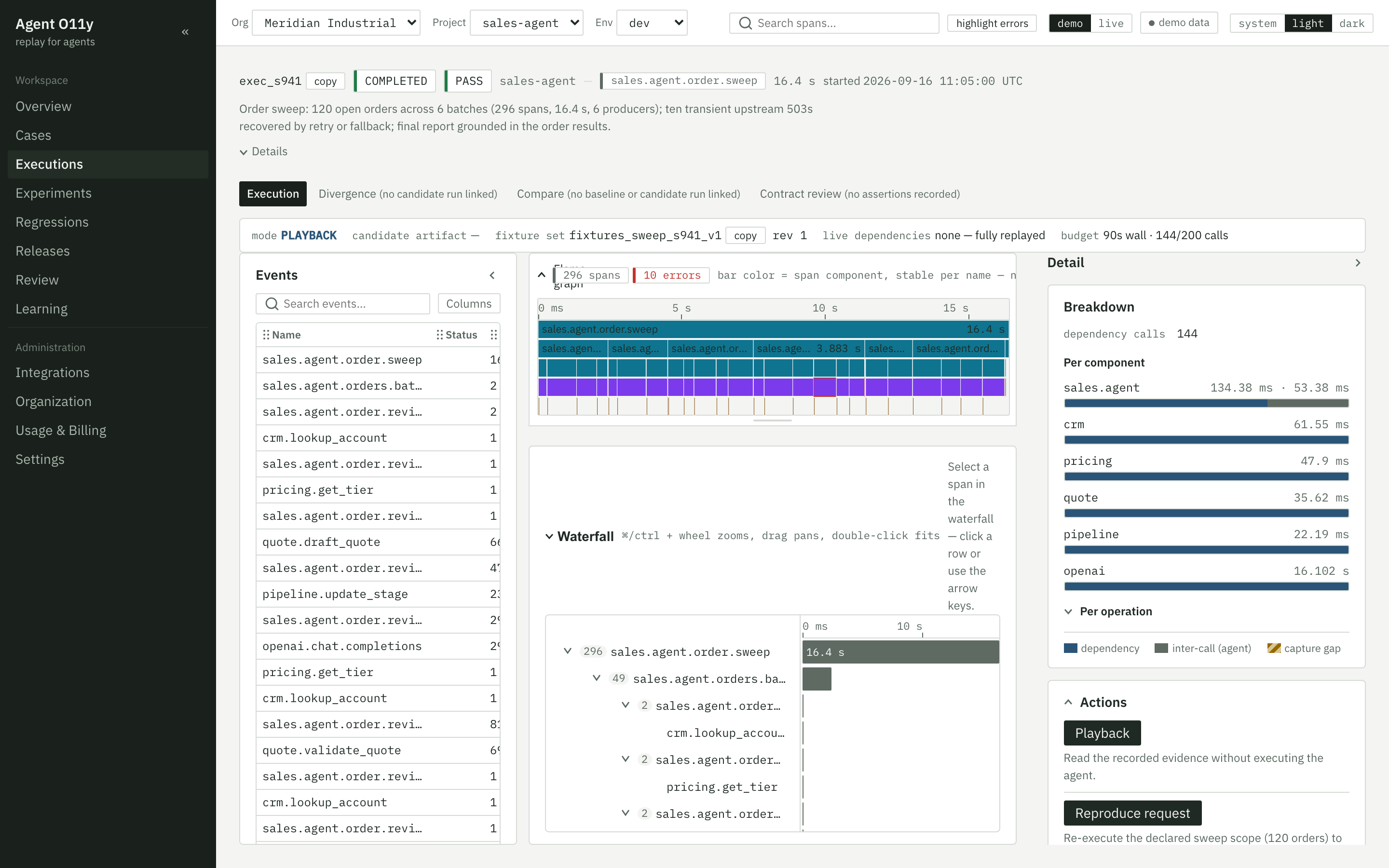Click the 10 errors badge
Viewport: 1389px width, 868px height.
671,275
